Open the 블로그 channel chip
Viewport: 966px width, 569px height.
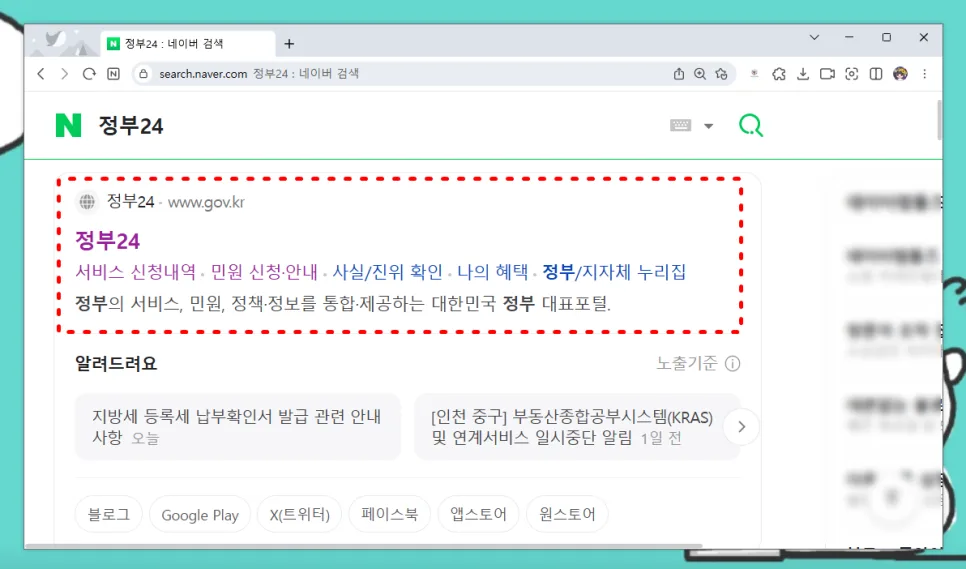[x=108, y=514]
